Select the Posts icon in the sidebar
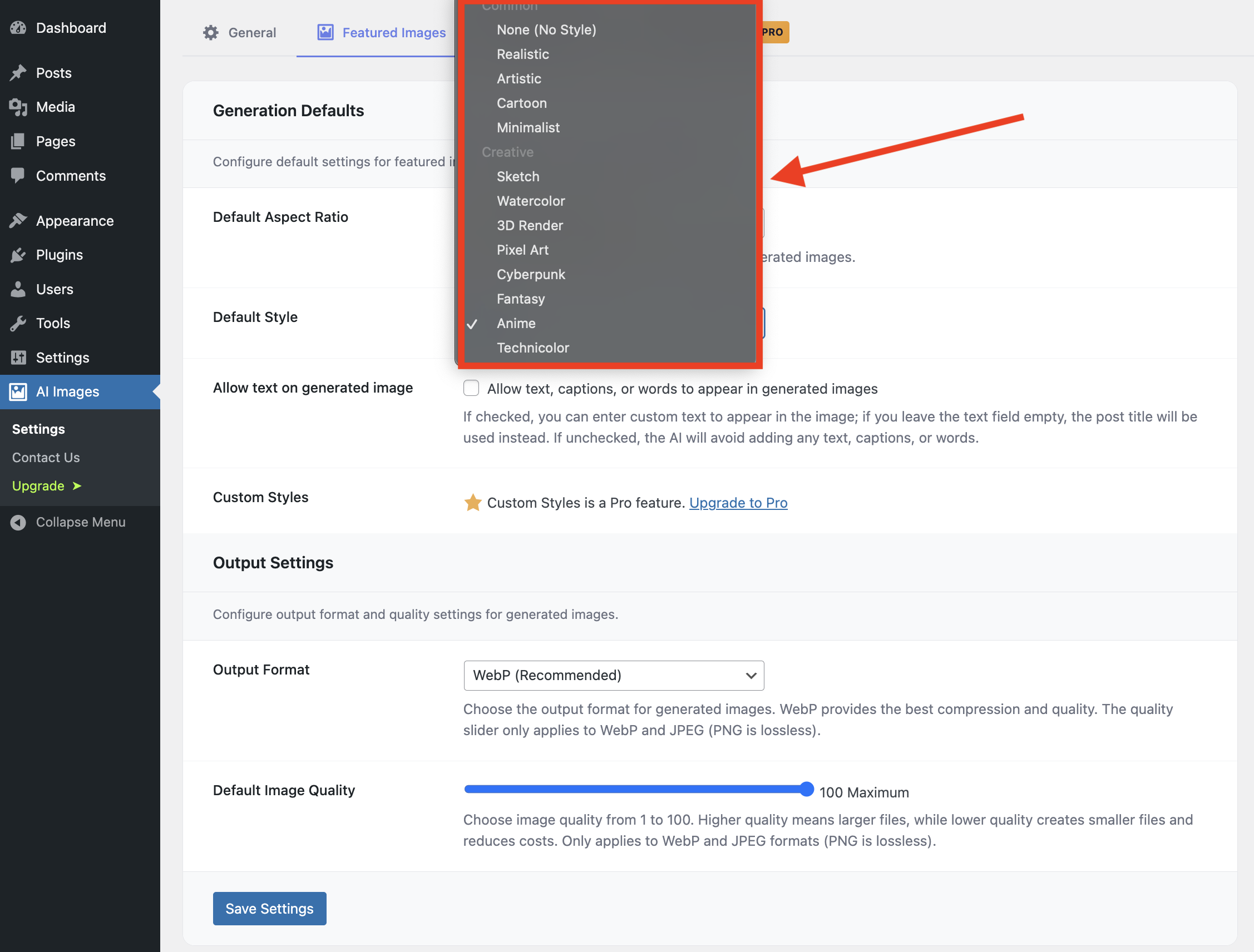Image resolution: width=1254 pixels, height=952 pixels. point(19,72)
